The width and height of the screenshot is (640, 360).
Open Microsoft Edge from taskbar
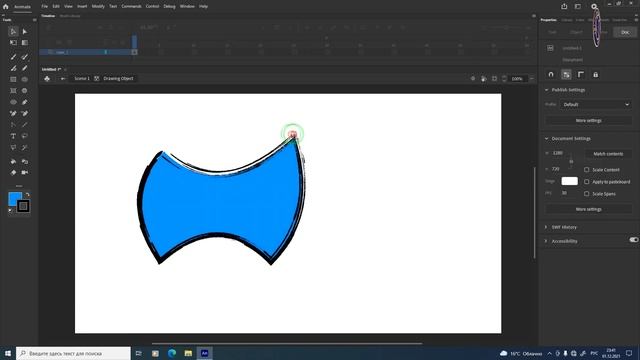[172, 353]
